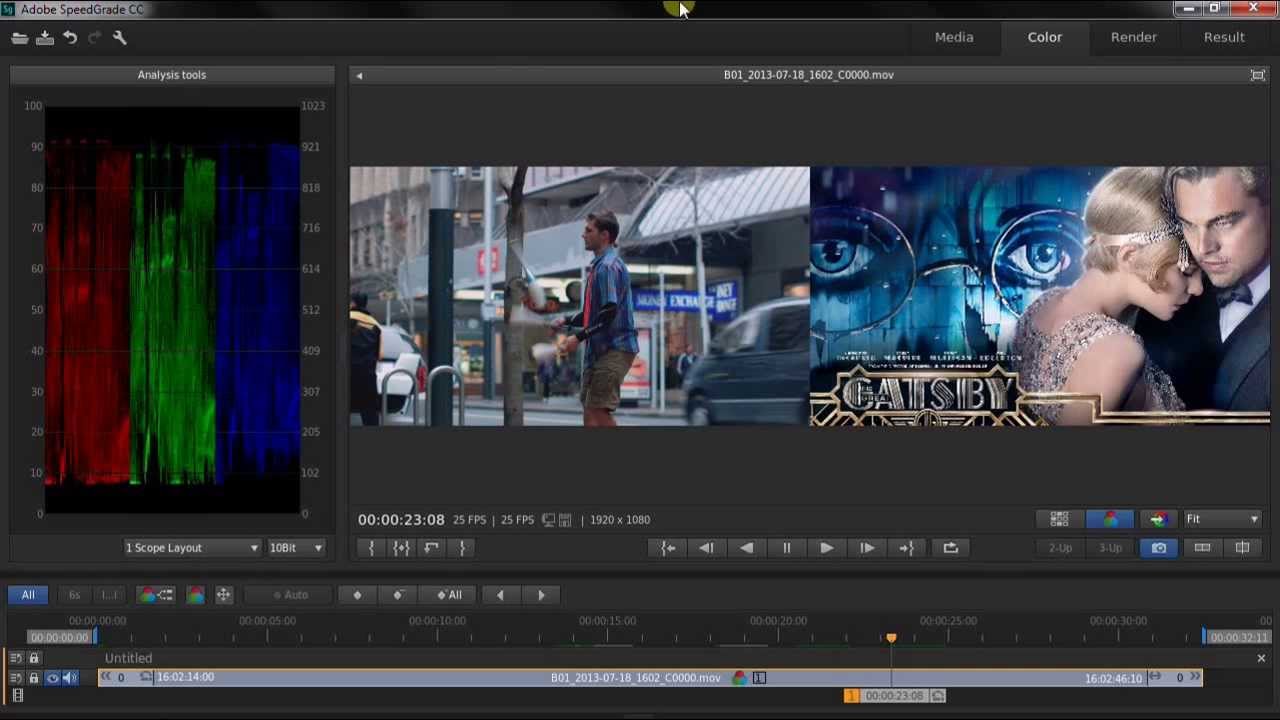The width and height of the screenshot is (1280, 720).
Task: Redo the last undone action
Action: click(x=95, y=38)
